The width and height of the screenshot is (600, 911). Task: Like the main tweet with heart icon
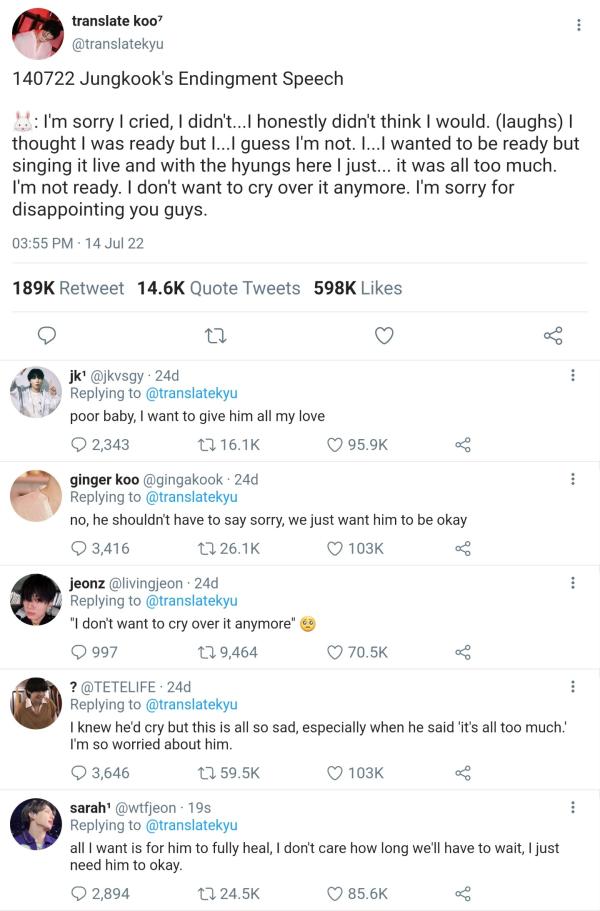(384, 336)
